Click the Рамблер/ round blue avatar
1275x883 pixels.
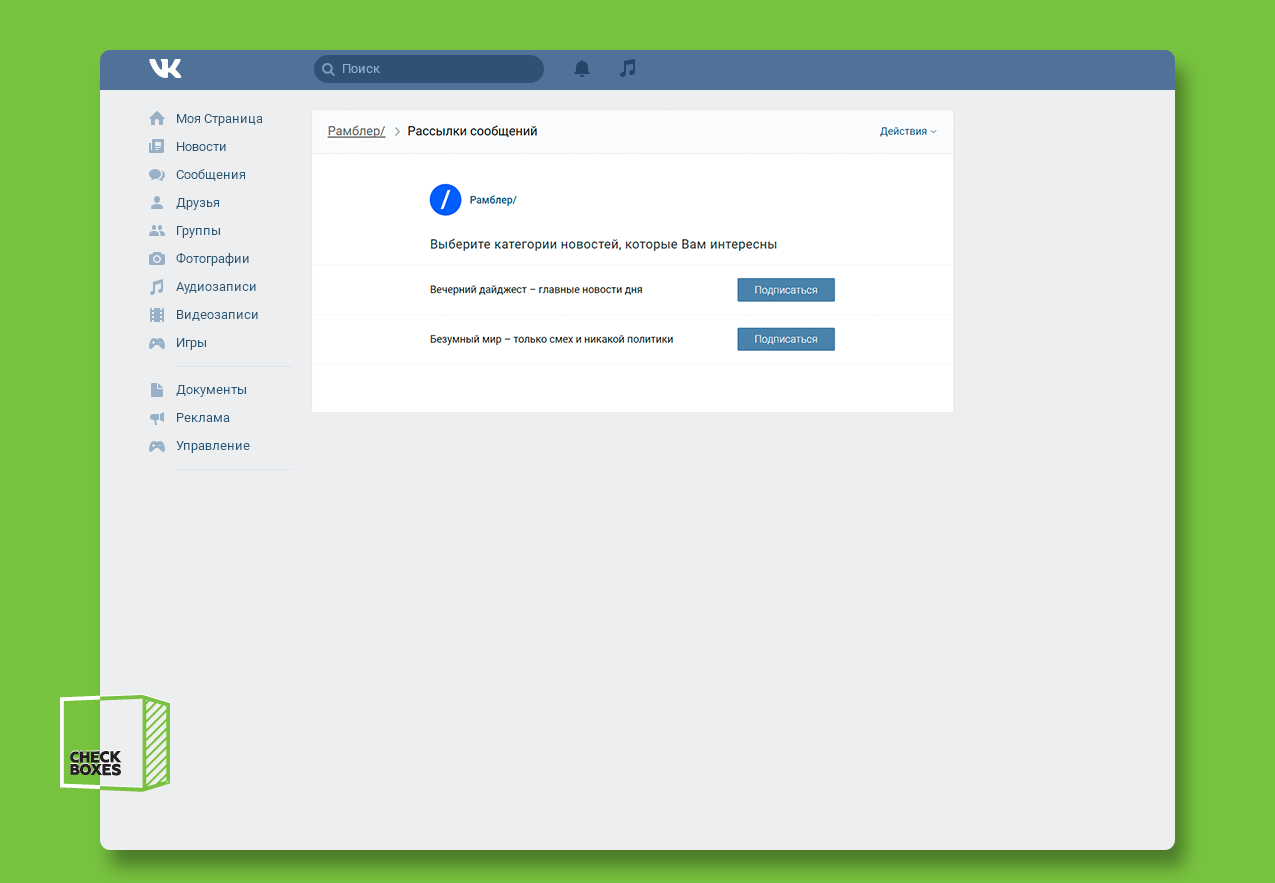click(445, 200)
